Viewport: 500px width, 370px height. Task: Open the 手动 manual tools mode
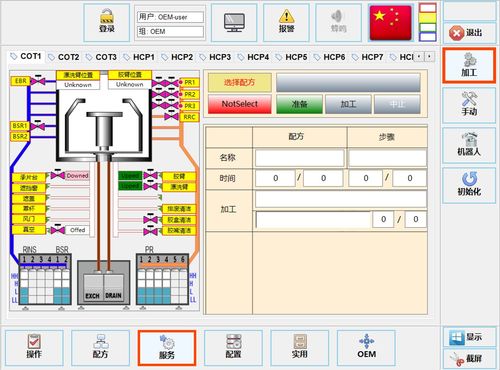[x=469, y=105]
